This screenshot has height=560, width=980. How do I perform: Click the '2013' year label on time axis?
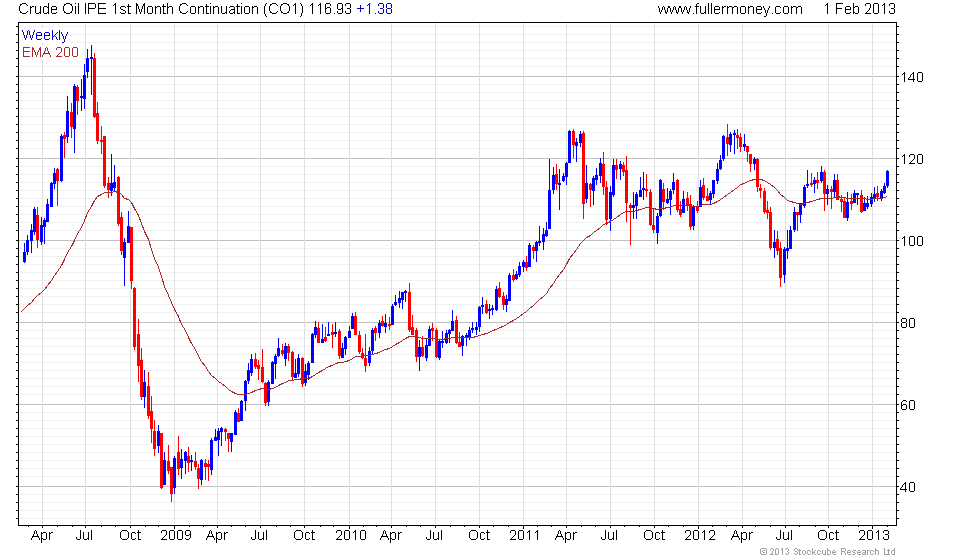tap(873, 536)
